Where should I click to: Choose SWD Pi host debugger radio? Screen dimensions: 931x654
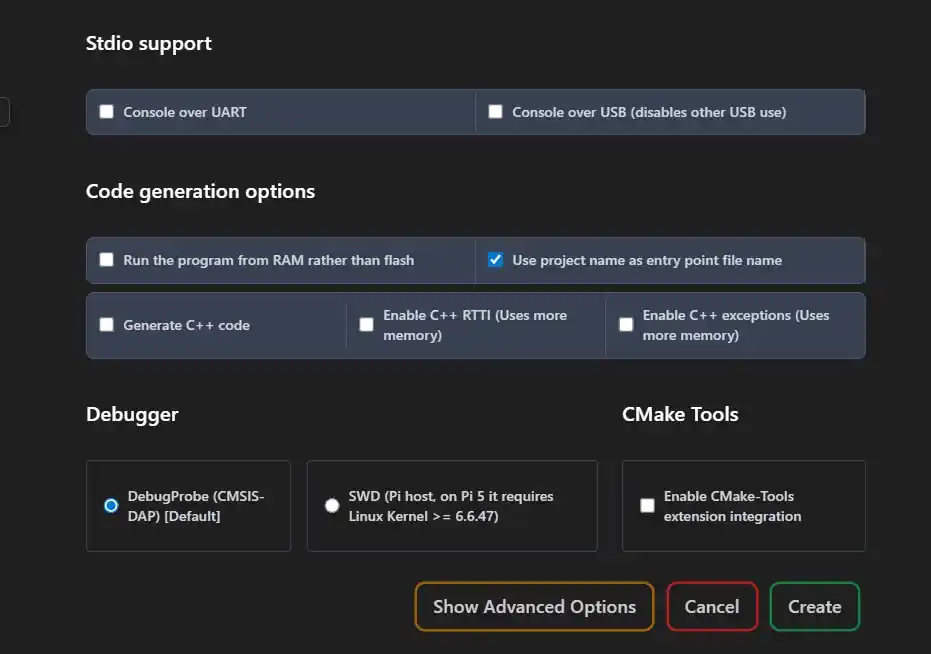pyautogui.click(x=332, y=506)
